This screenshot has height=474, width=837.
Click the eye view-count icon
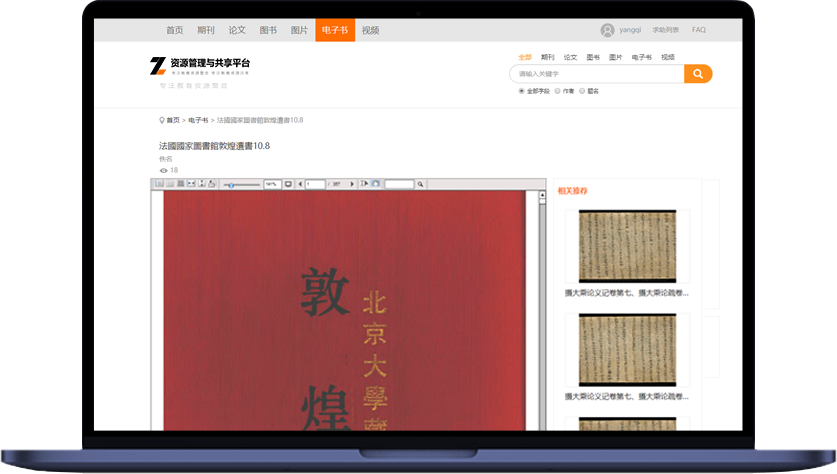click(163, 170)
